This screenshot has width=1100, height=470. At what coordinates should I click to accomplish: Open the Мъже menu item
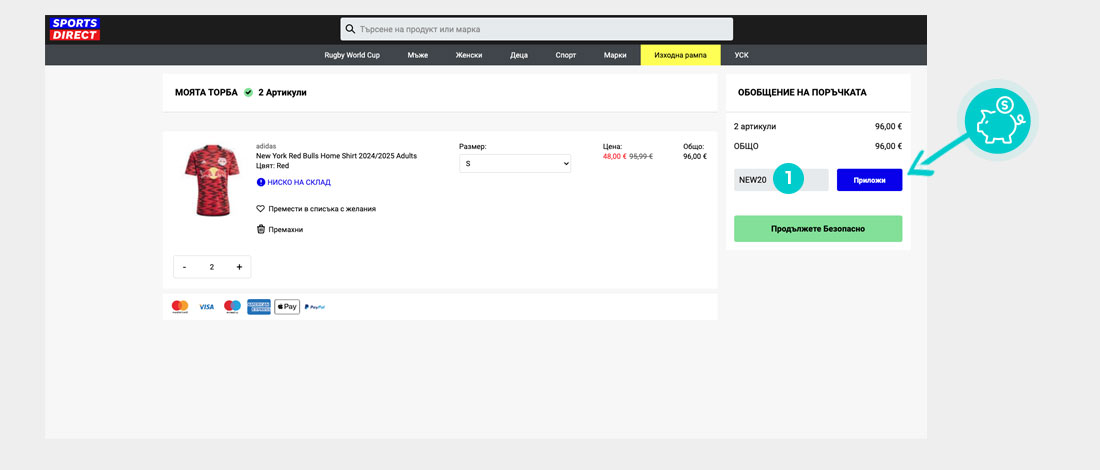[418, 55]
